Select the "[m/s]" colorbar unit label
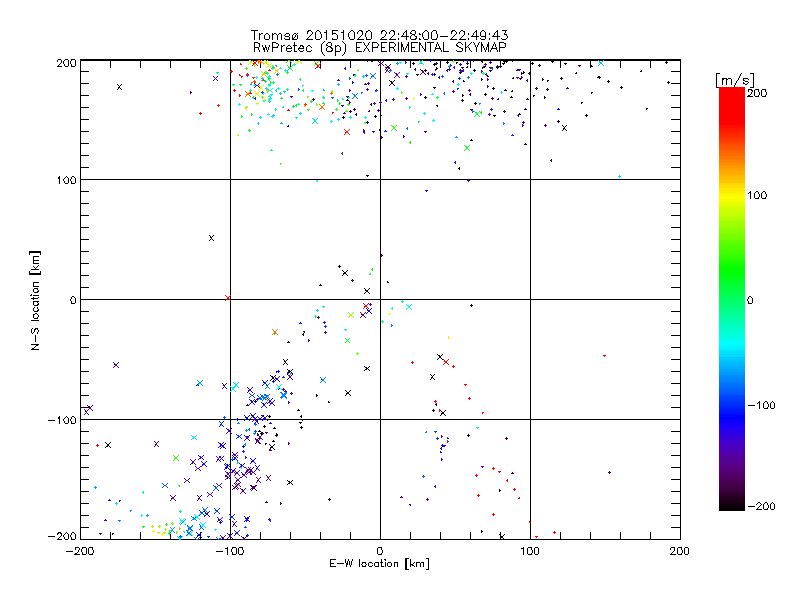800x600 pixels. tap(734, 80)
